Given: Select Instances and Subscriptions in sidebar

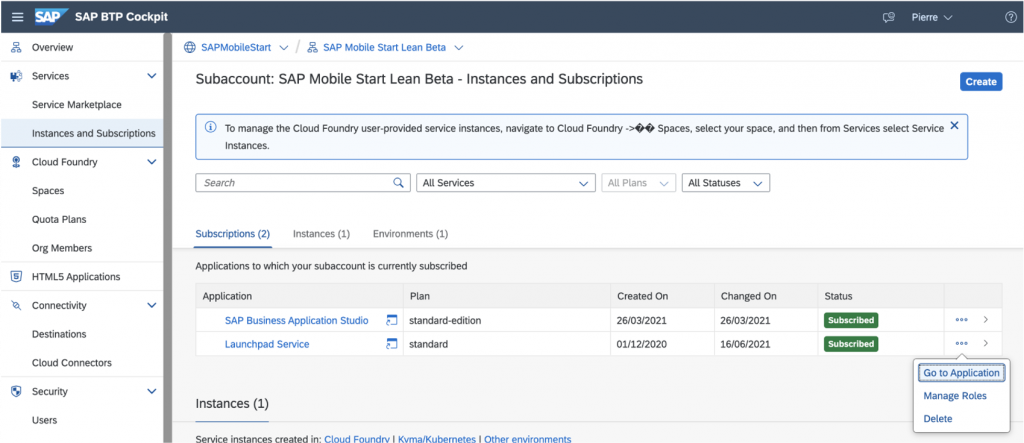Looking at the screenshot, I should (93, 133).
